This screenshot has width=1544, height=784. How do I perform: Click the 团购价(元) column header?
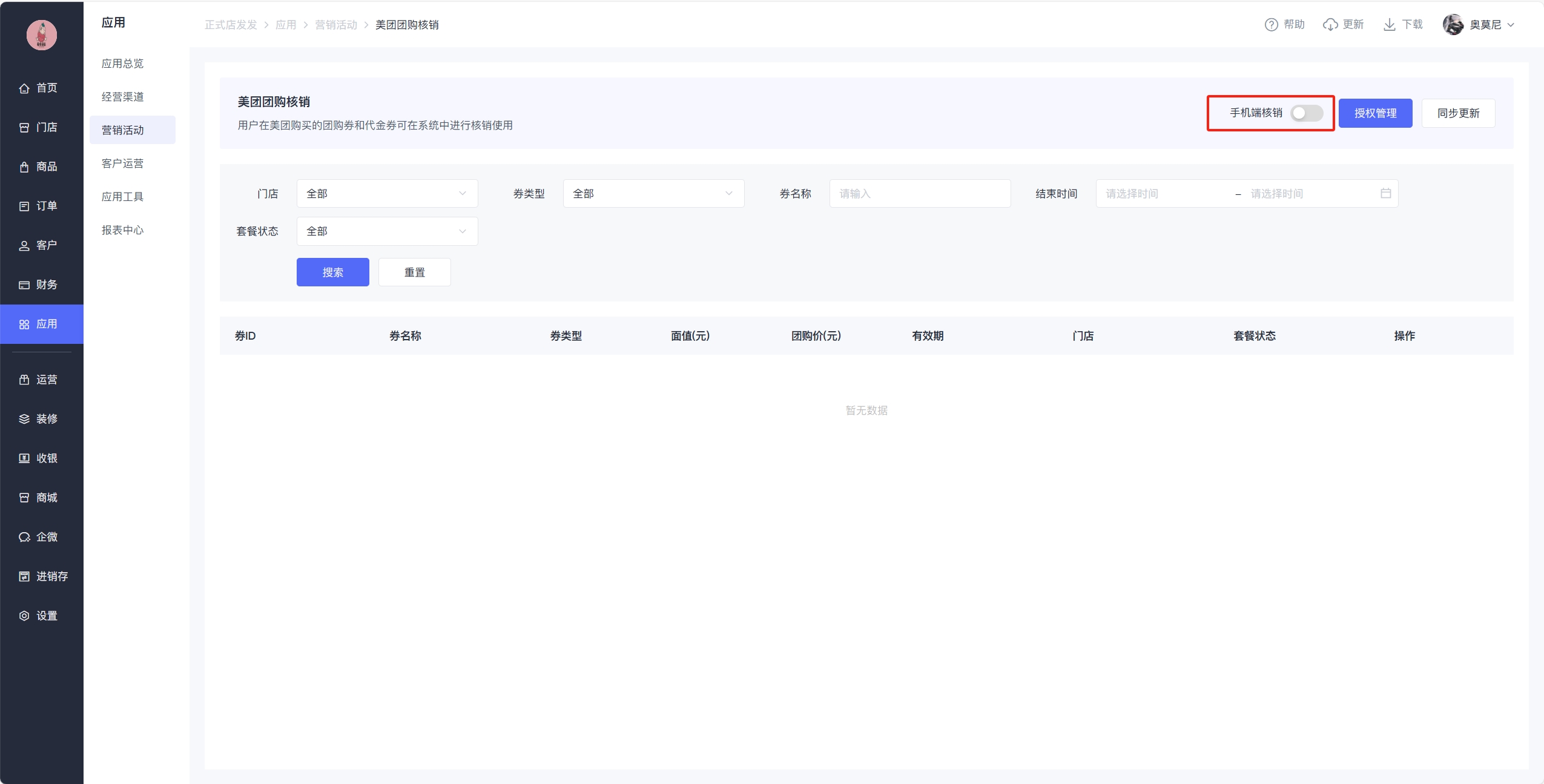(816, 336)
